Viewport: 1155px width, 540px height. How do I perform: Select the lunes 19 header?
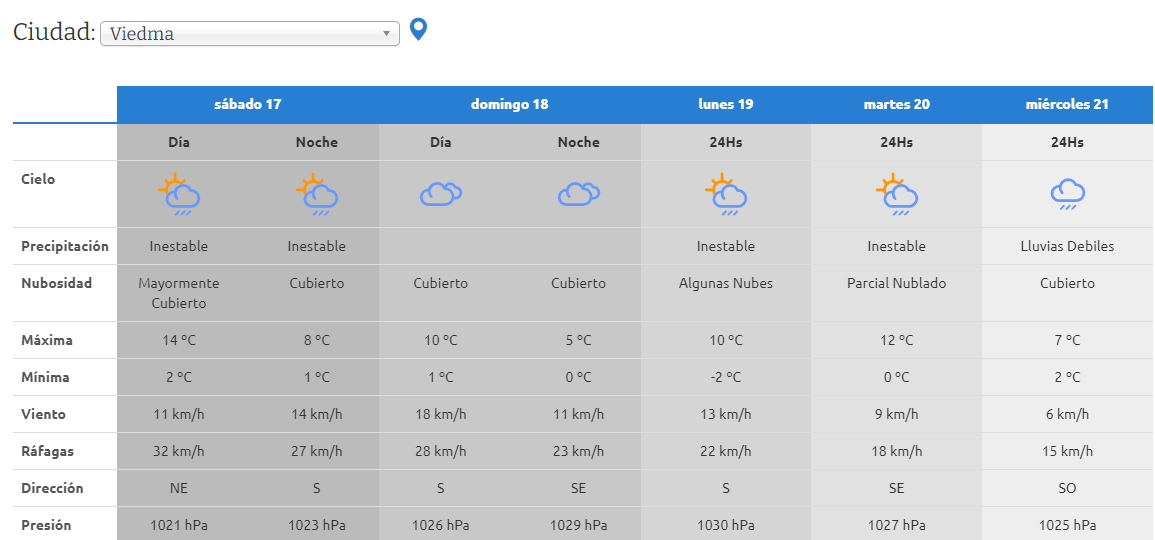(726, 104)
